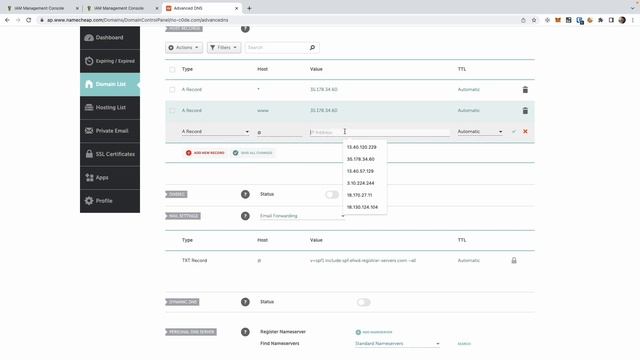This screenshot has height=360, width=640.
Task: Click the TXT Record lock icon
Action: click(x=514, y=260)
